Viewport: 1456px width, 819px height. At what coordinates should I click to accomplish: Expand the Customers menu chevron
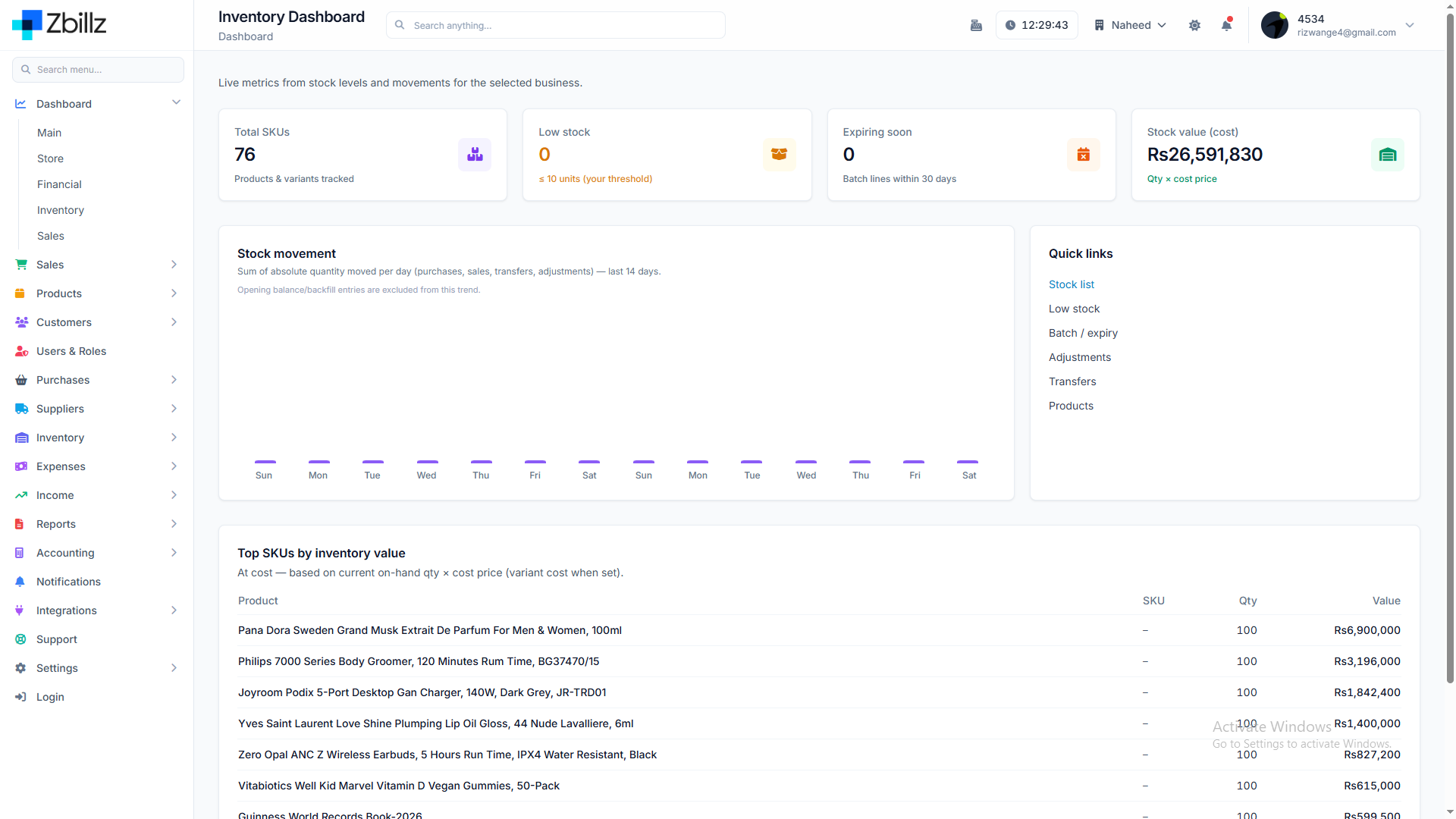pos(174,322)
